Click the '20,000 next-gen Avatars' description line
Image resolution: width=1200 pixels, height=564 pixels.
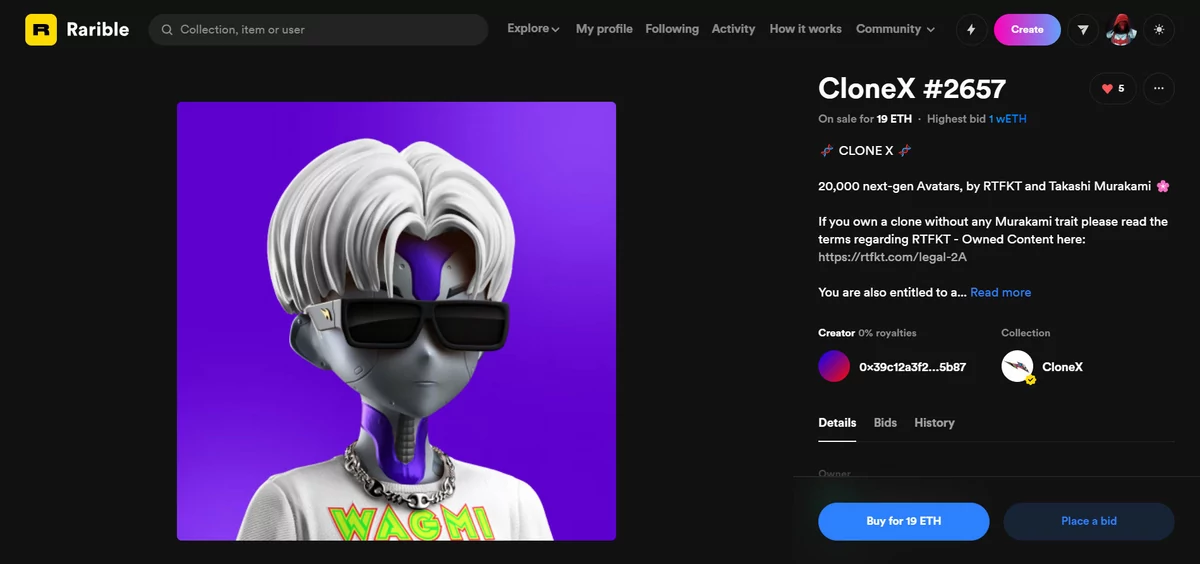coord(994,186)
